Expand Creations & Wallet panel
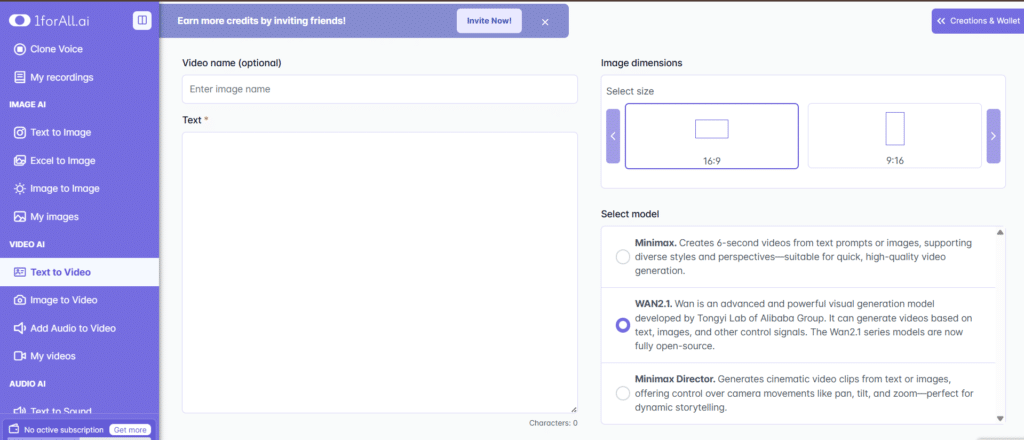The image size is (1024, 440). (x=977, y=20)
